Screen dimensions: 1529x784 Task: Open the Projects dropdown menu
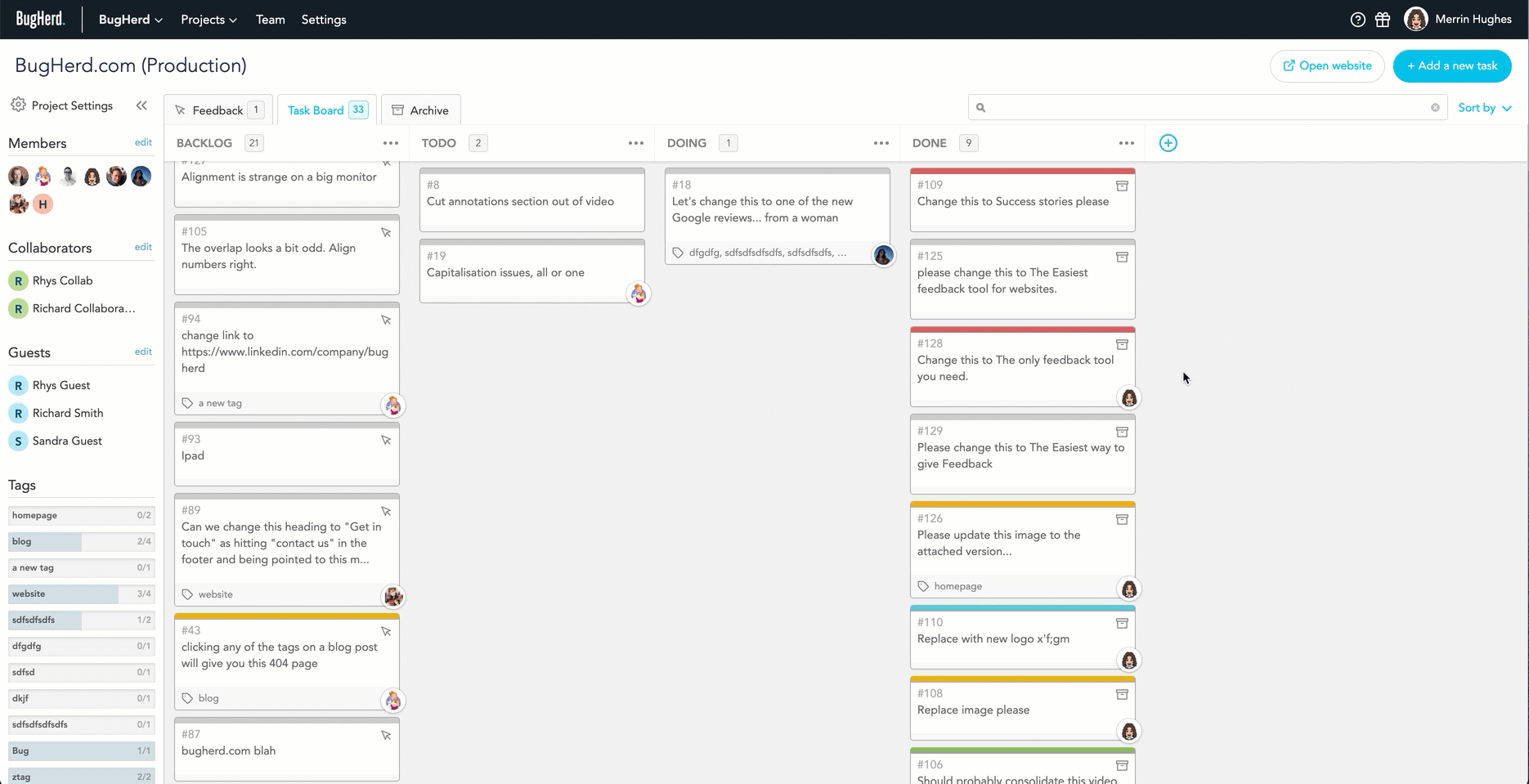tap(208, 20)
